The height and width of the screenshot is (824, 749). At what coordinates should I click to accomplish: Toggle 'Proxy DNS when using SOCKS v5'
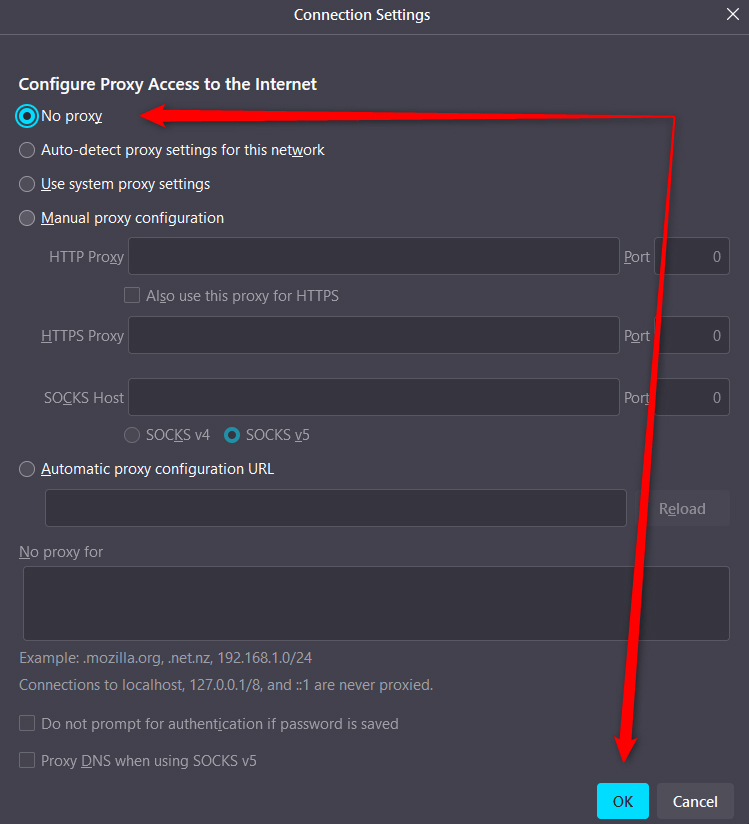point(26,760)
